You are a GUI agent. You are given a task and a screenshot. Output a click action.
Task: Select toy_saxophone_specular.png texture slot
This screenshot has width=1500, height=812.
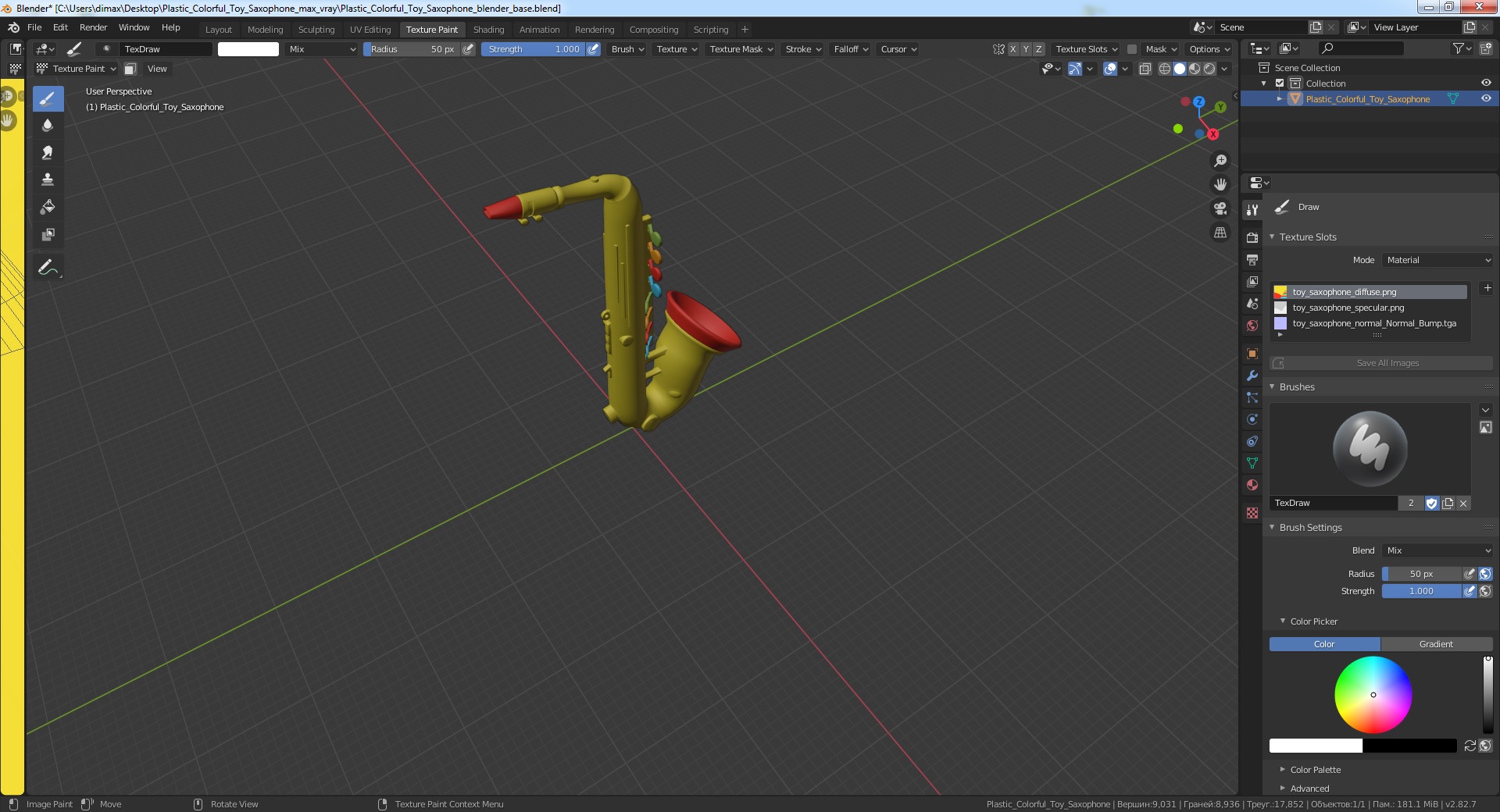click(1370, 308)
